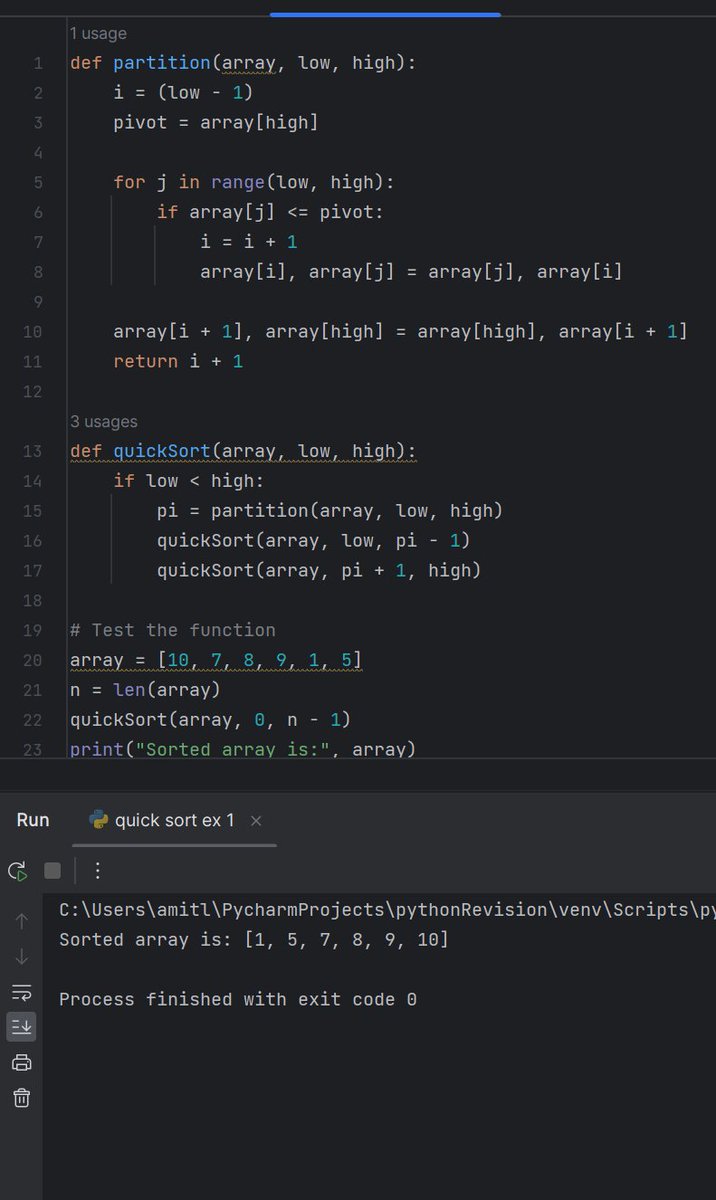Click 'quickSort(array, low, pi - 1)' line

pos(314,541)
